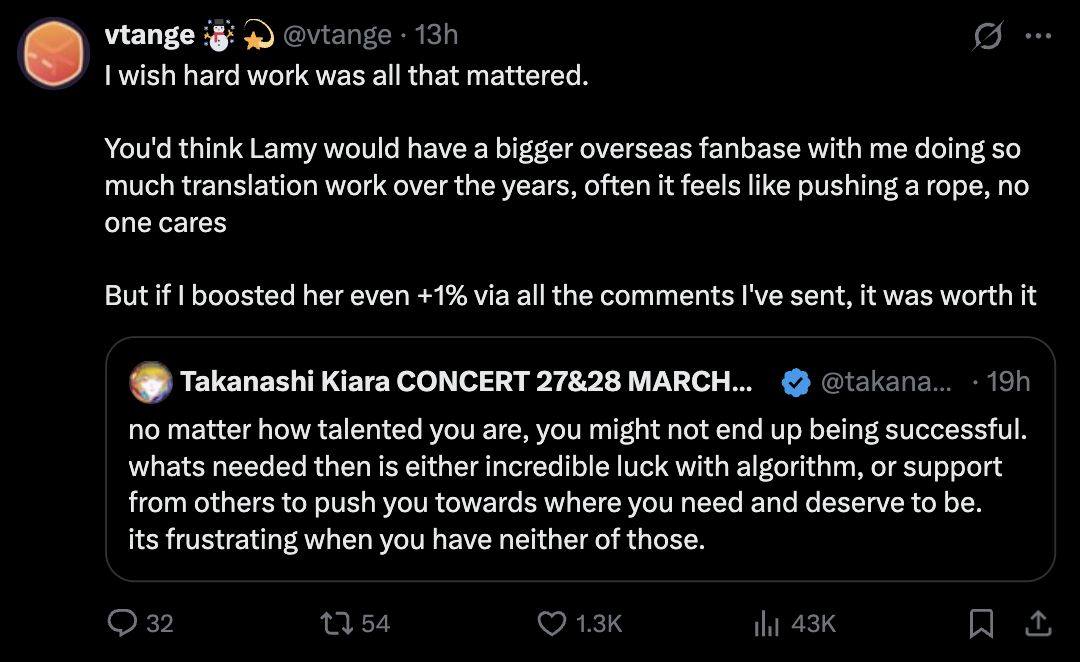Bookmark this tweet

coord(981,623)
